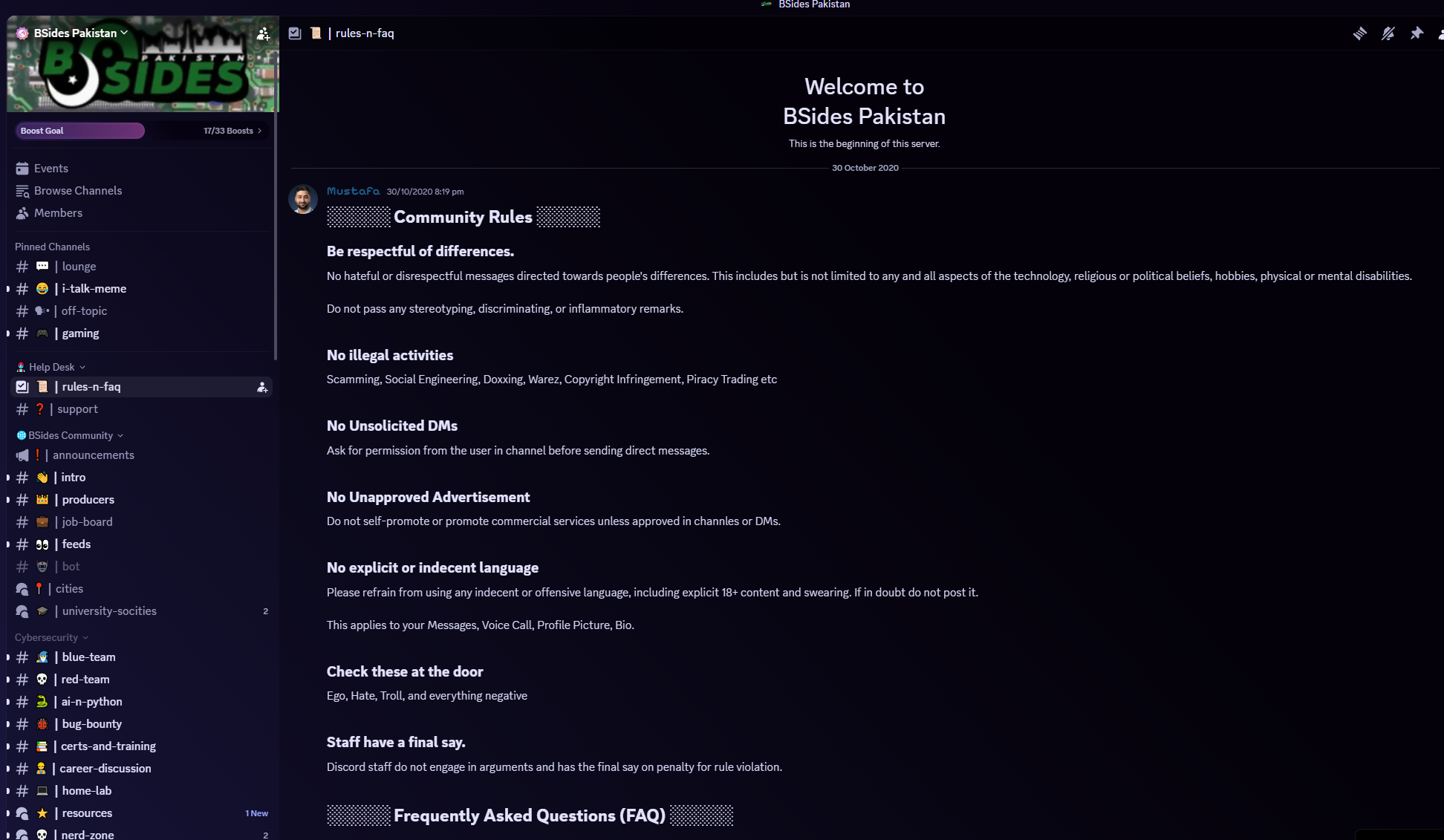Collapse the BSides Community category
1444x840 pixels.
coord(70,435)
